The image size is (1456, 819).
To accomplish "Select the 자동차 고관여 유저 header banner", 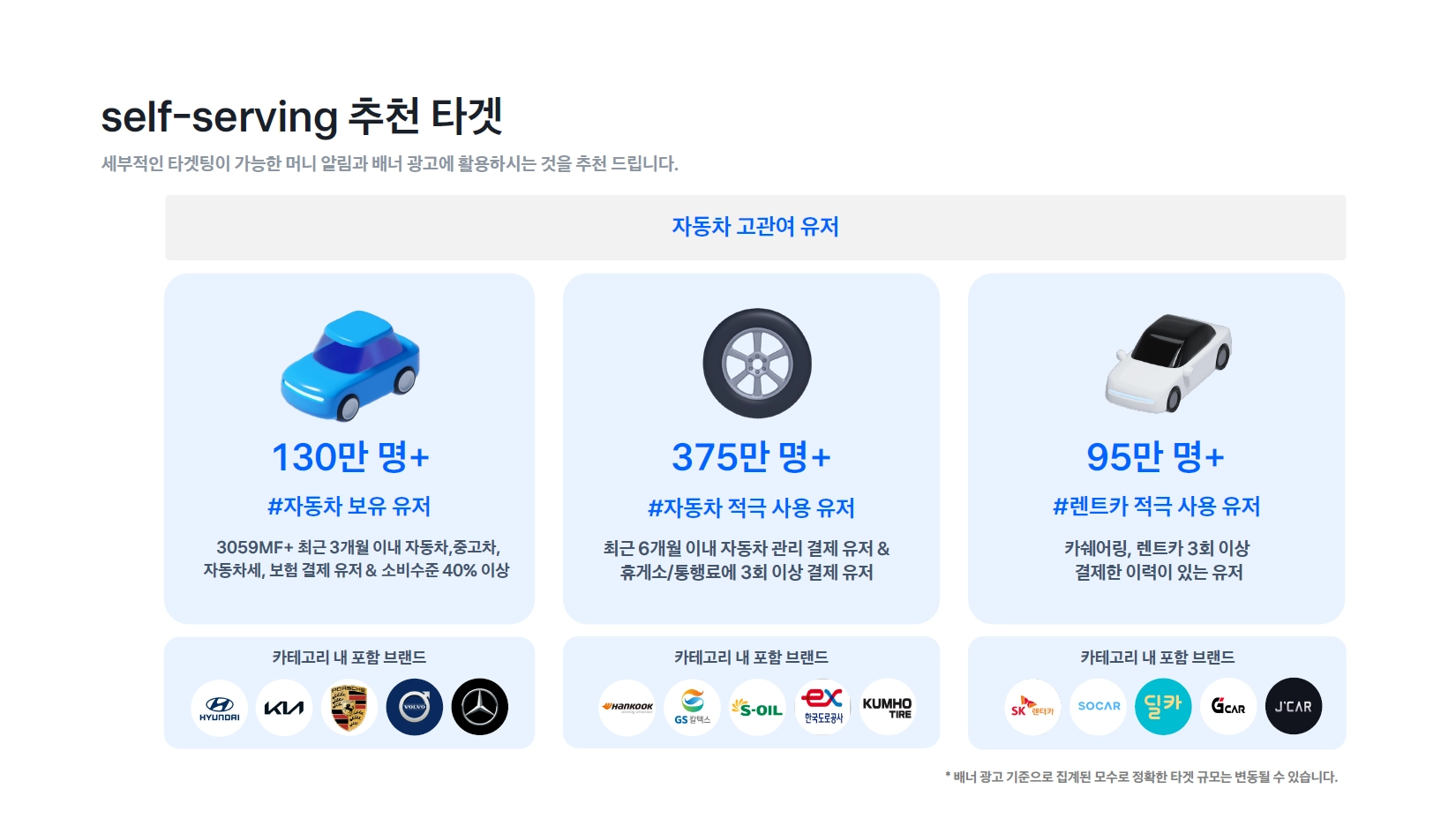I will coord(755,228).
